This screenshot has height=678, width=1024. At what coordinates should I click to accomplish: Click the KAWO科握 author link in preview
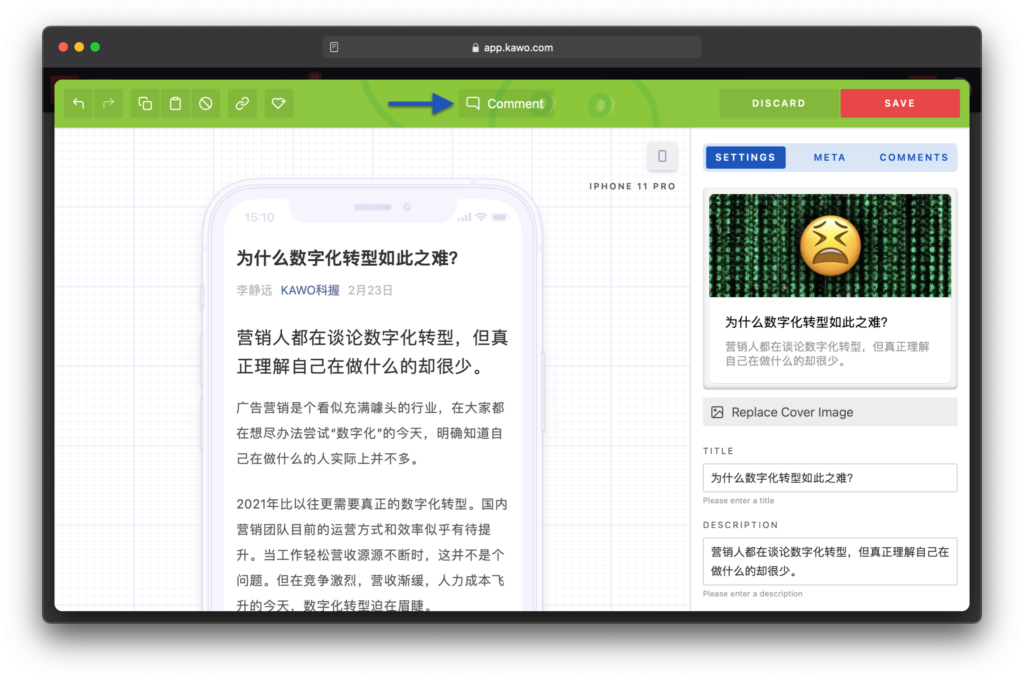(310, 291)
